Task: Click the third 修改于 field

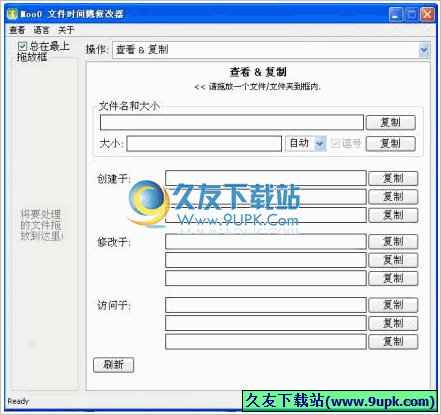Action: (x=266, y=278)
